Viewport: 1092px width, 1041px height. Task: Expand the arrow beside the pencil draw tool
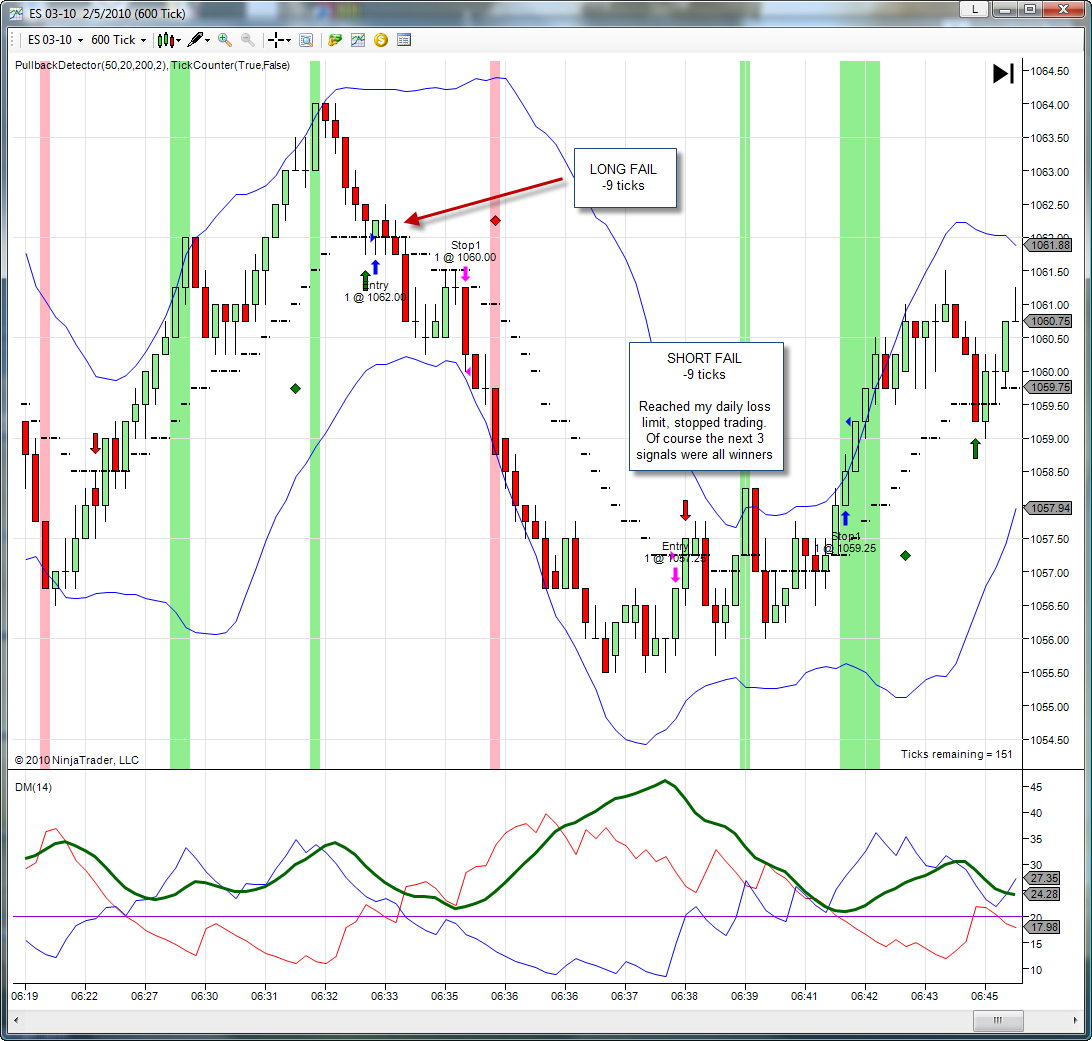[208, 40]
